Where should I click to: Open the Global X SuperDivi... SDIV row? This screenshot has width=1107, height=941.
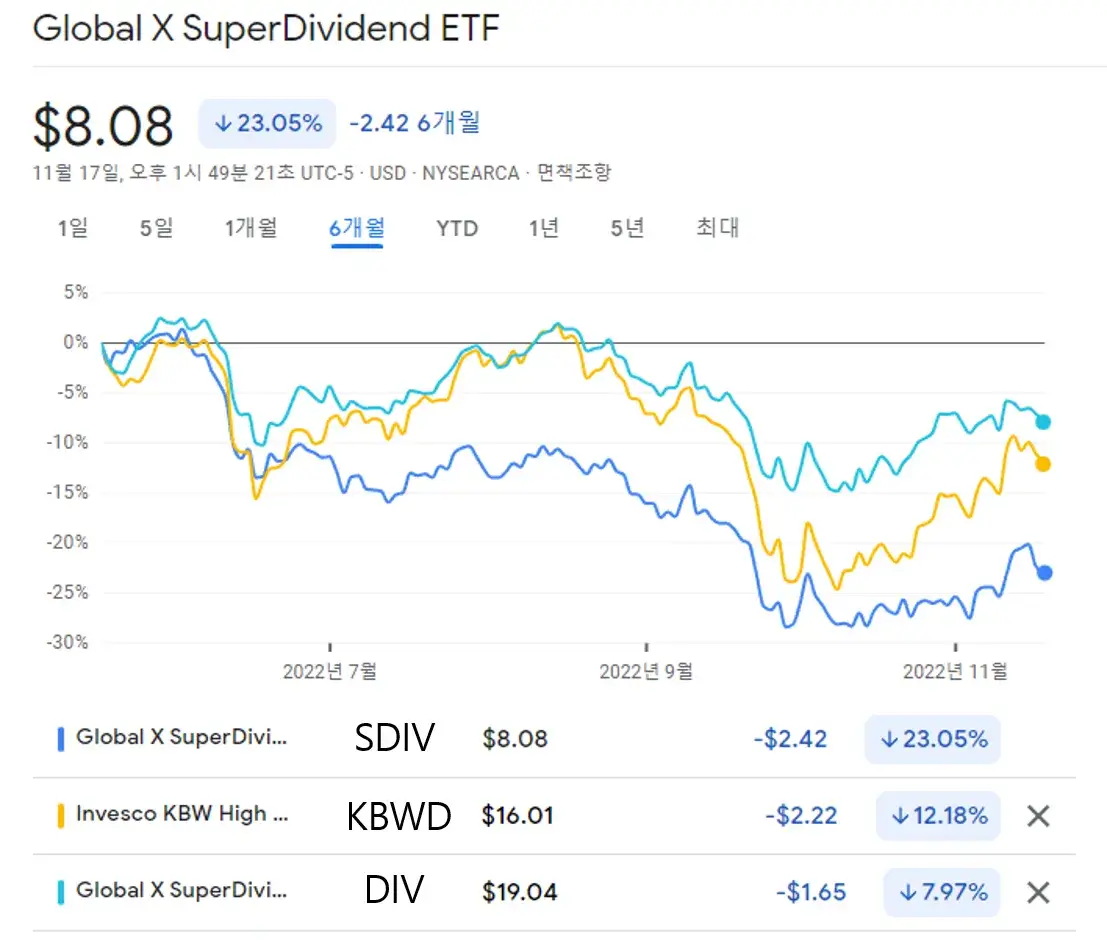point(554,739)
